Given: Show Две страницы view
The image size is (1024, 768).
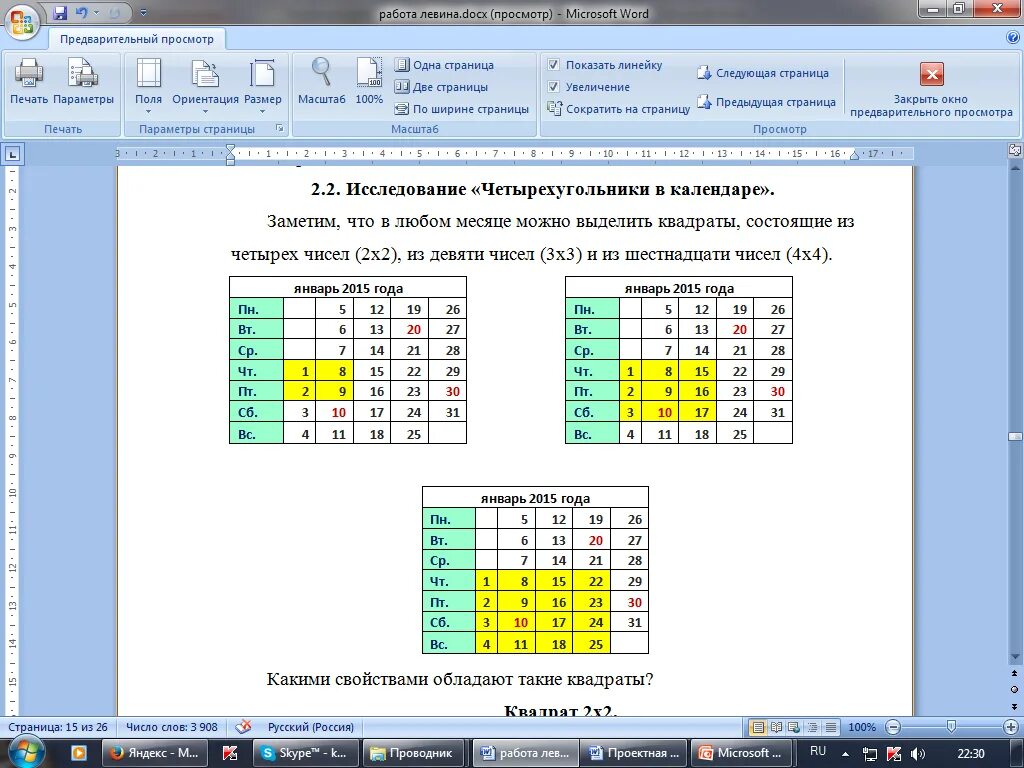Looking at the screenshot, I should point(441,87).
